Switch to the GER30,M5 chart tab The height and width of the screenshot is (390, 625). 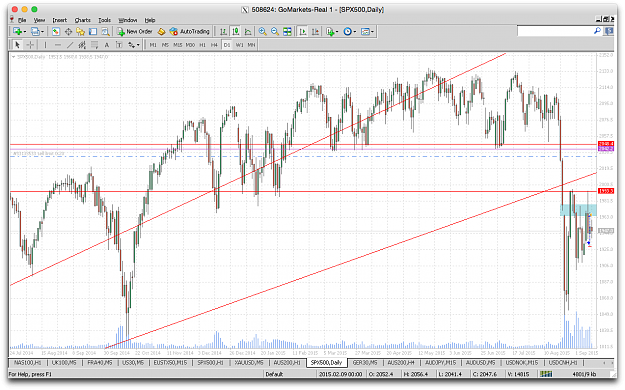[x=364, y=362]
